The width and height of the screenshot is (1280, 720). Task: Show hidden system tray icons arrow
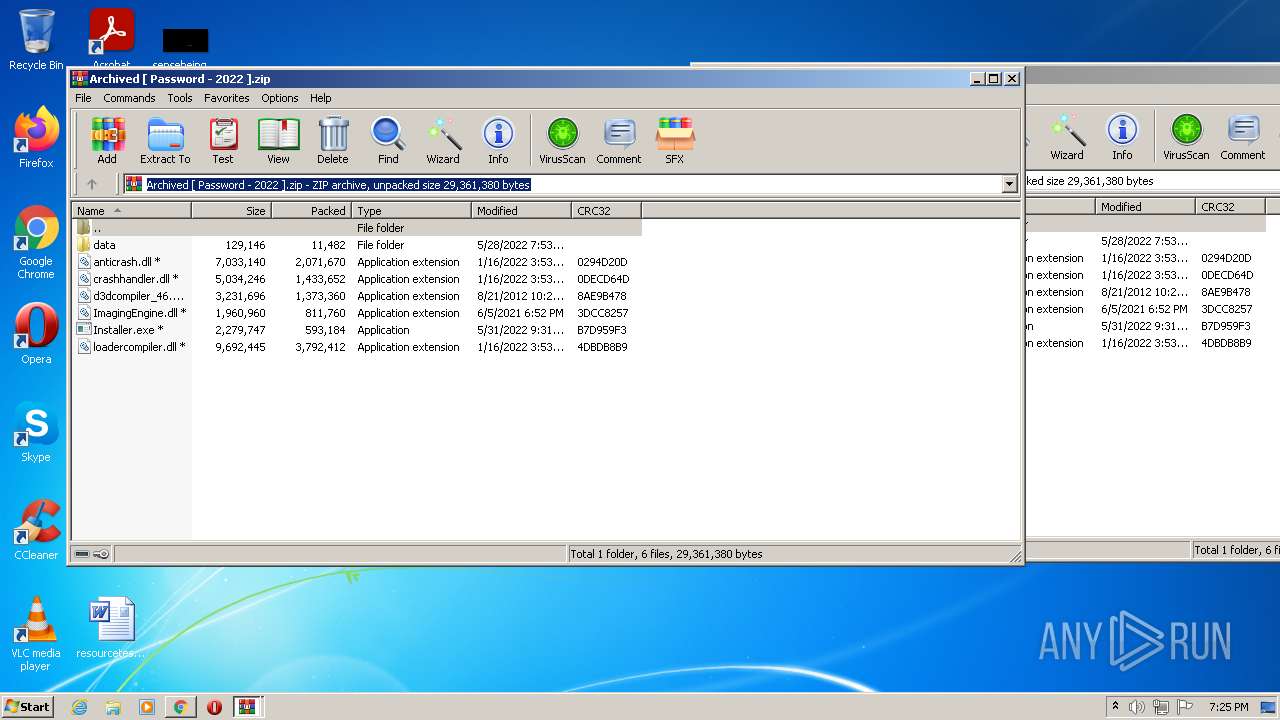(x=1115, y=707)
